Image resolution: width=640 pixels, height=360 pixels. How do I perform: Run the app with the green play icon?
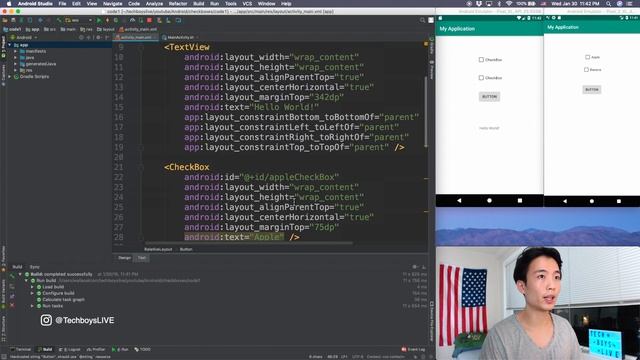[99, 20]
